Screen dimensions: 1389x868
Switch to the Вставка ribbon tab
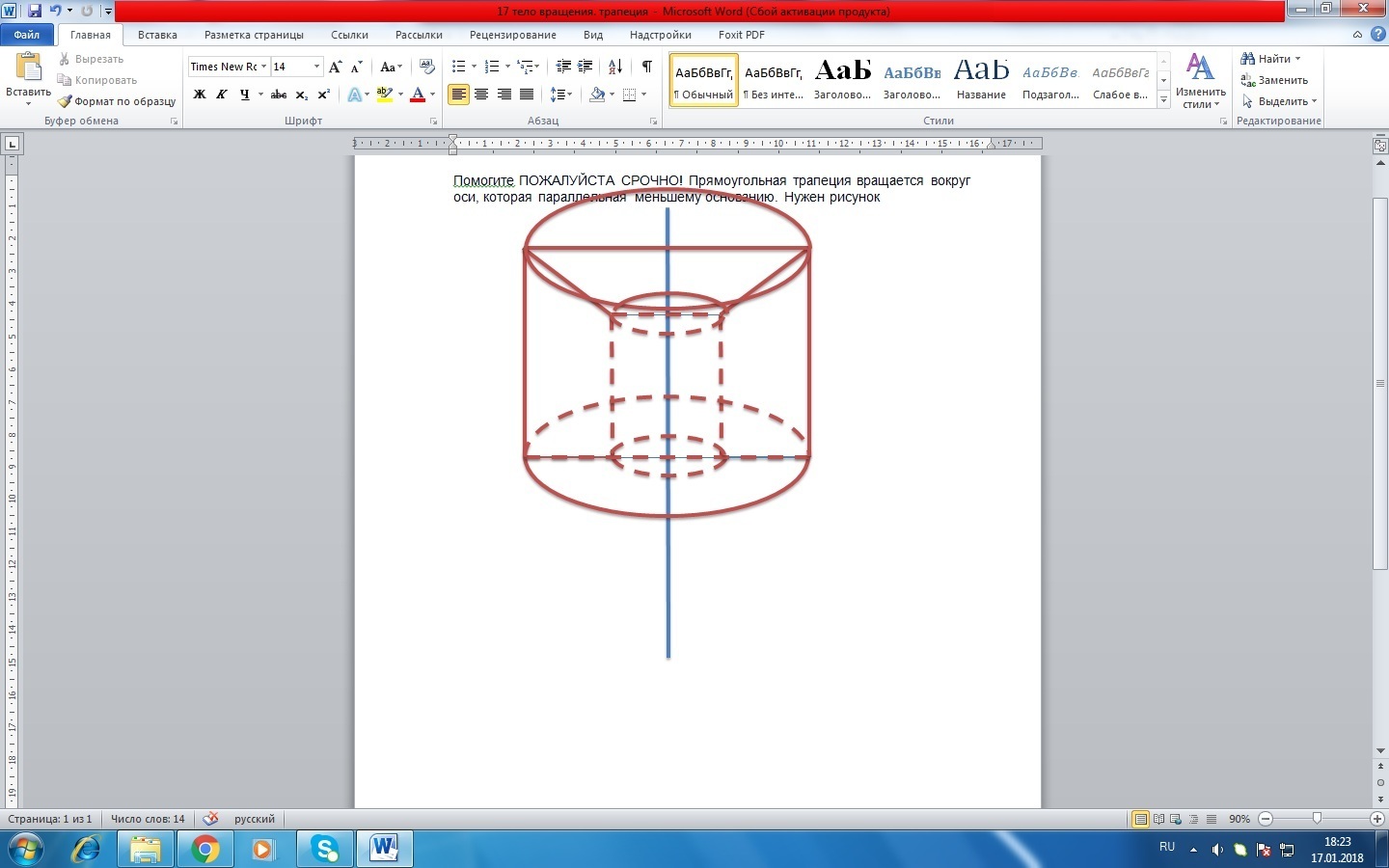tap(157, 35)
